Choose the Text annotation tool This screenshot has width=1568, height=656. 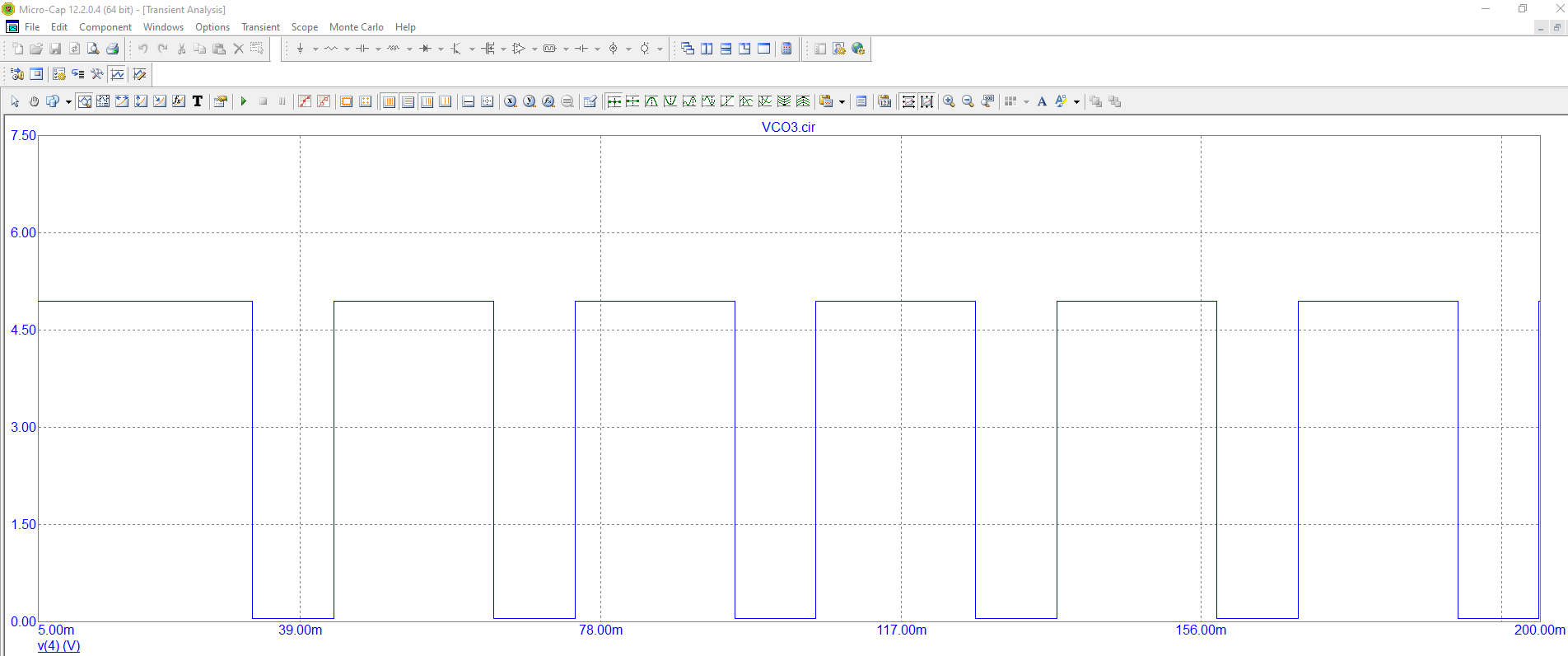tap(198, 101)
